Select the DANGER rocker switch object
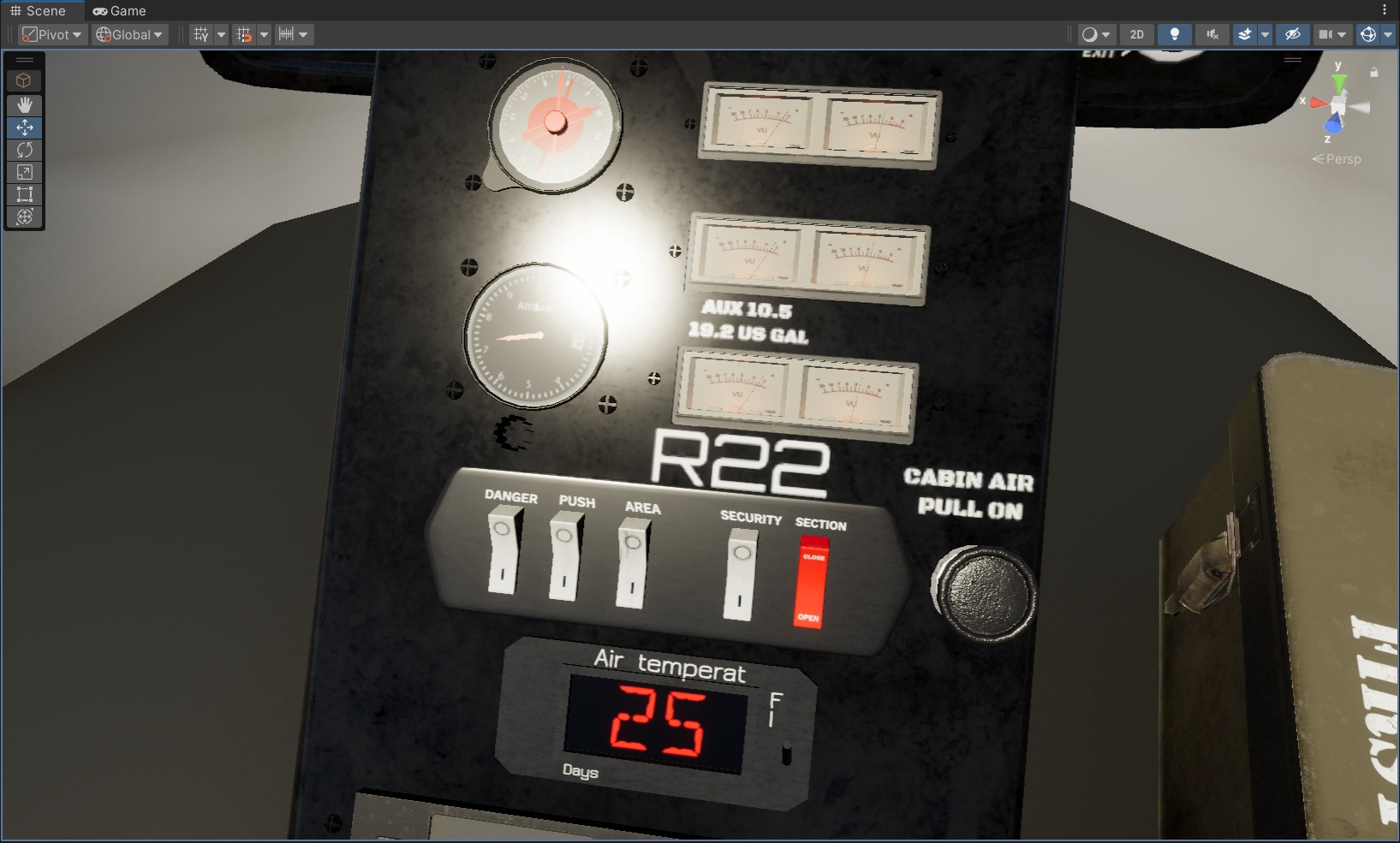The width and height of the screenshot is (1400, 843). 504,549
